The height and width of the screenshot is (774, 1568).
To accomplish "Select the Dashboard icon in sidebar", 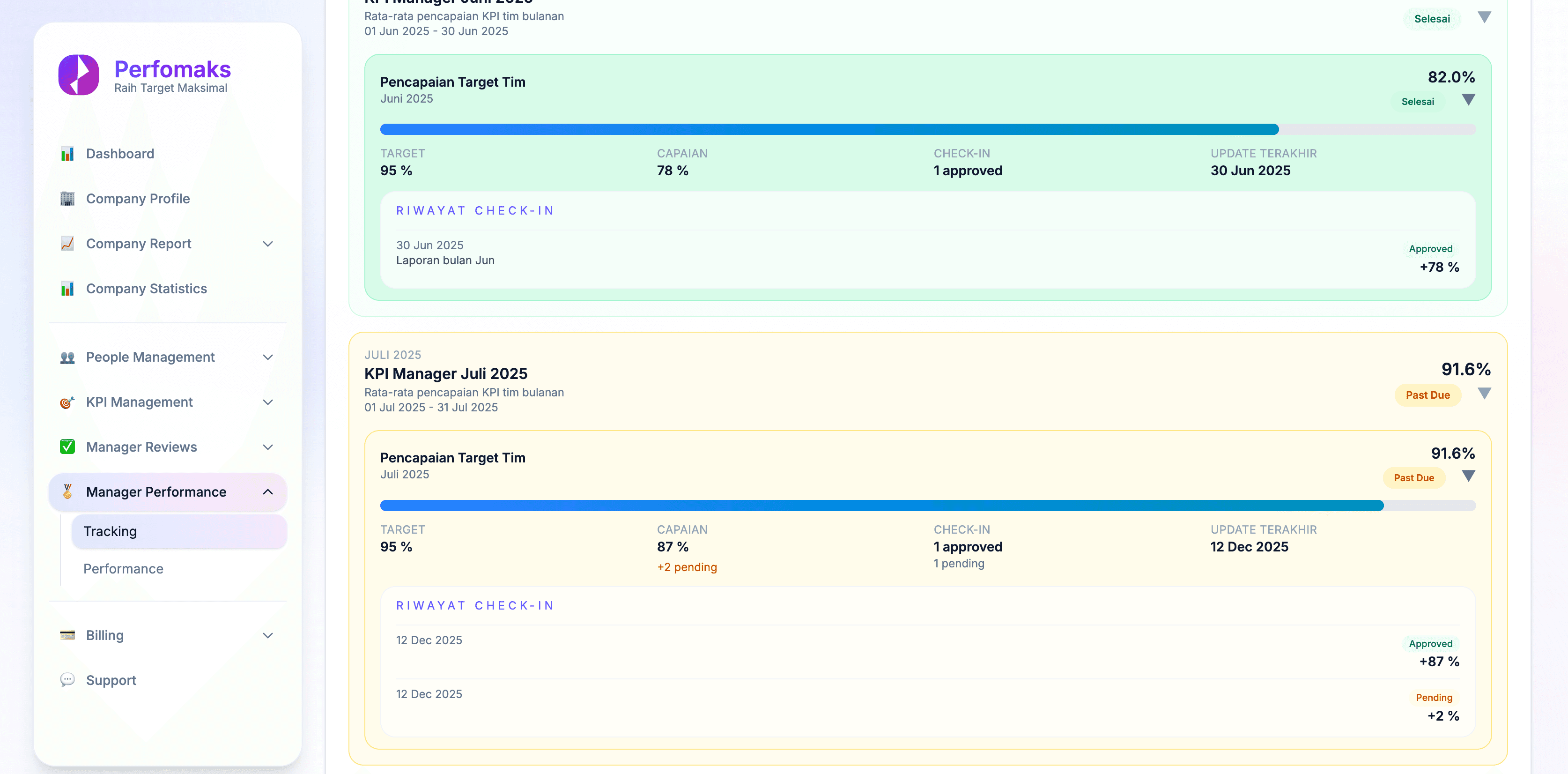I will [67, 154].
